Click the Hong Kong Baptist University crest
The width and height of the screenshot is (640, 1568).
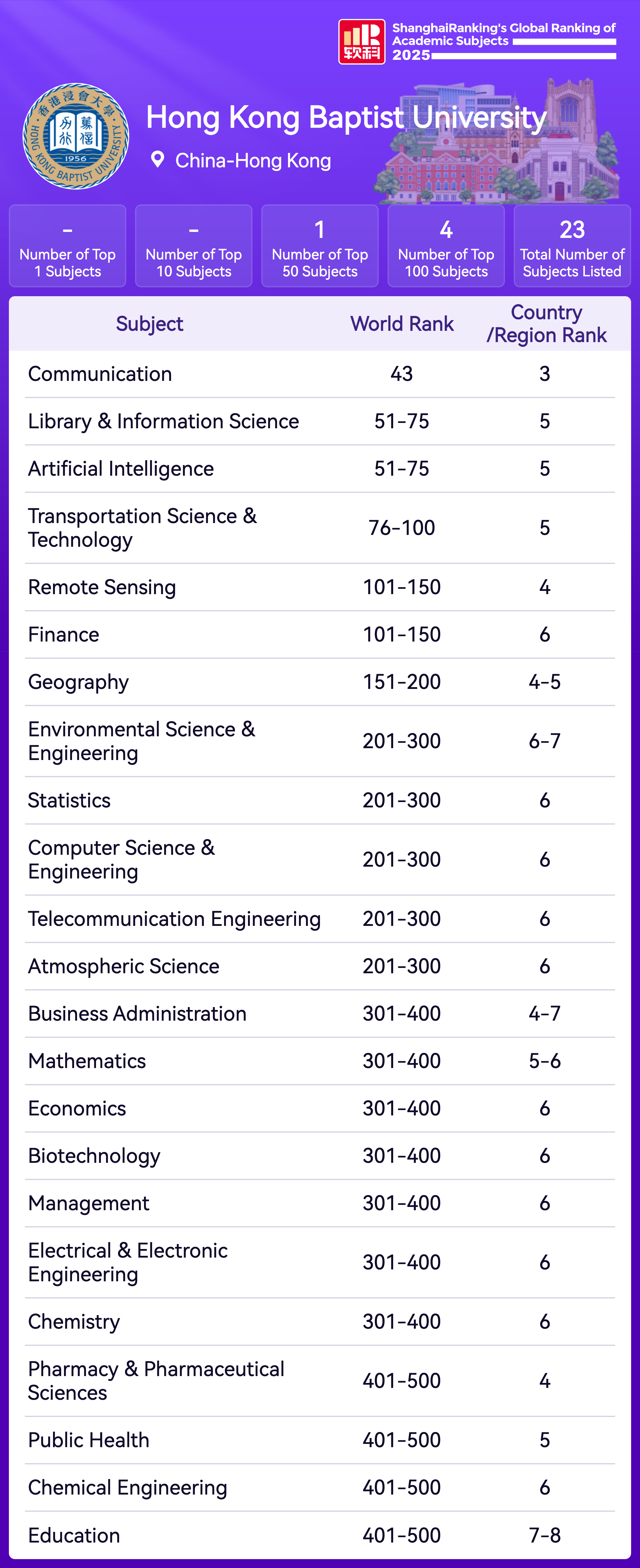point(76,136)
